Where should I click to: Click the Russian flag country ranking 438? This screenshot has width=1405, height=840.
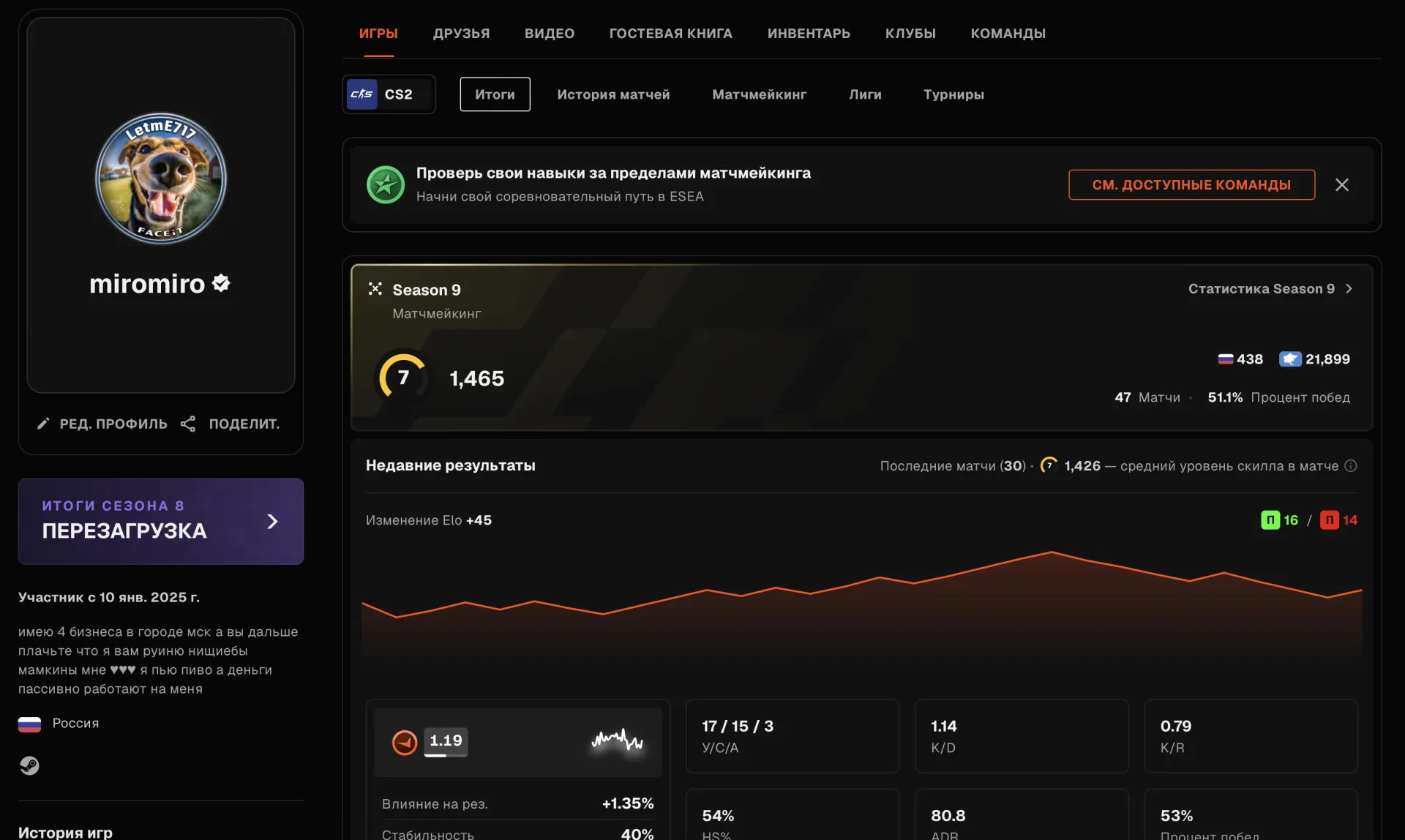(1226, 359)
